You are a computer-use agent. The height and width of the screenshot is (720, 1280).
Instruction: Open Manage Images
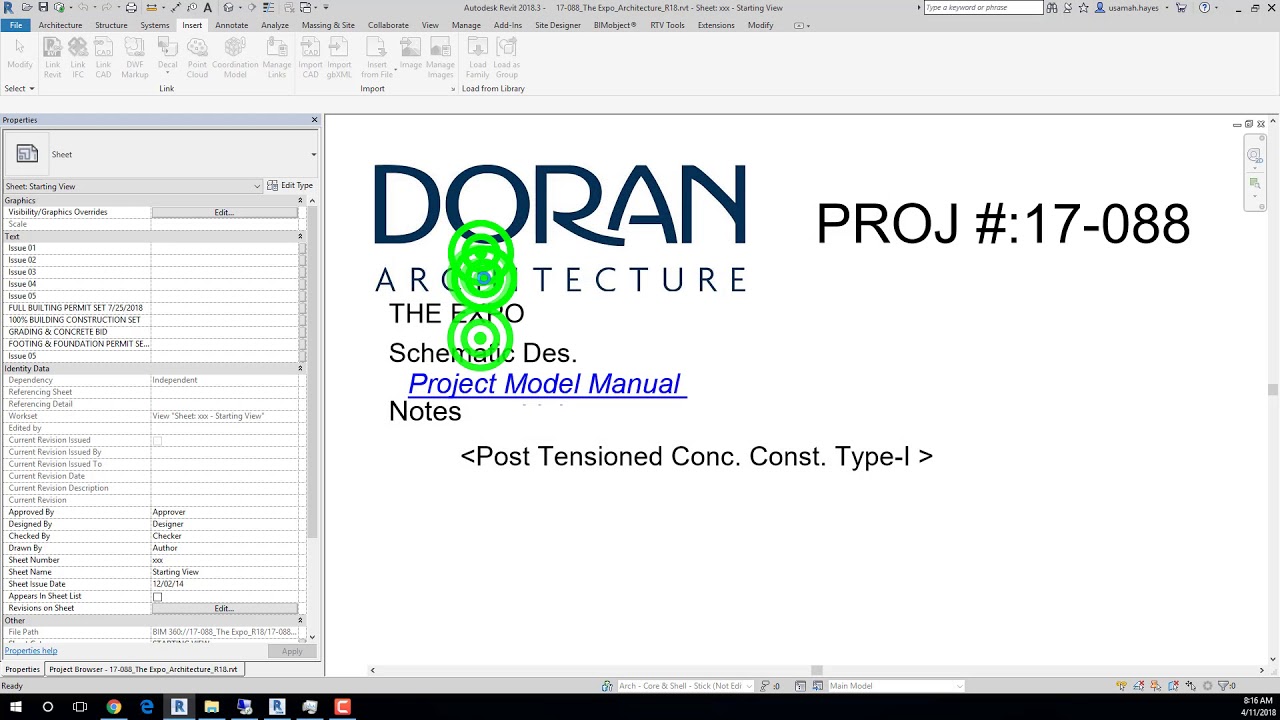(x=440, y=57)
